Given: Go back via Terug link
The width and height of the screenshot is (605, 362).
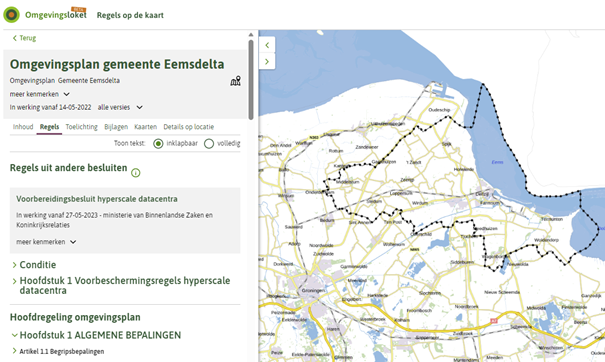Looking at the screenshot, I should pyautogui.click(x=24, y=38).
